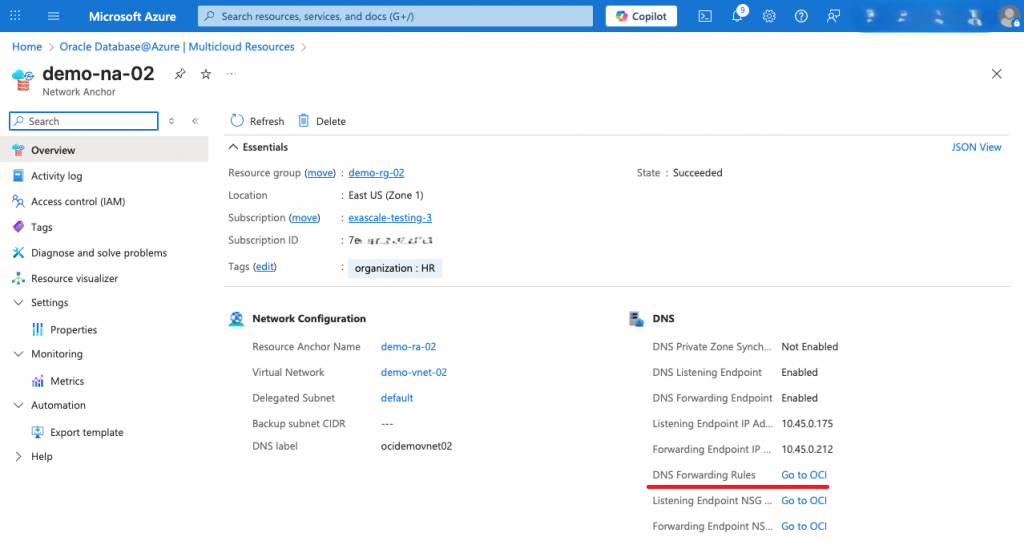This screenshot has width=1024, height=545.
Task: Open Cloud Shell from the top bar
Action: coord(705,16)
